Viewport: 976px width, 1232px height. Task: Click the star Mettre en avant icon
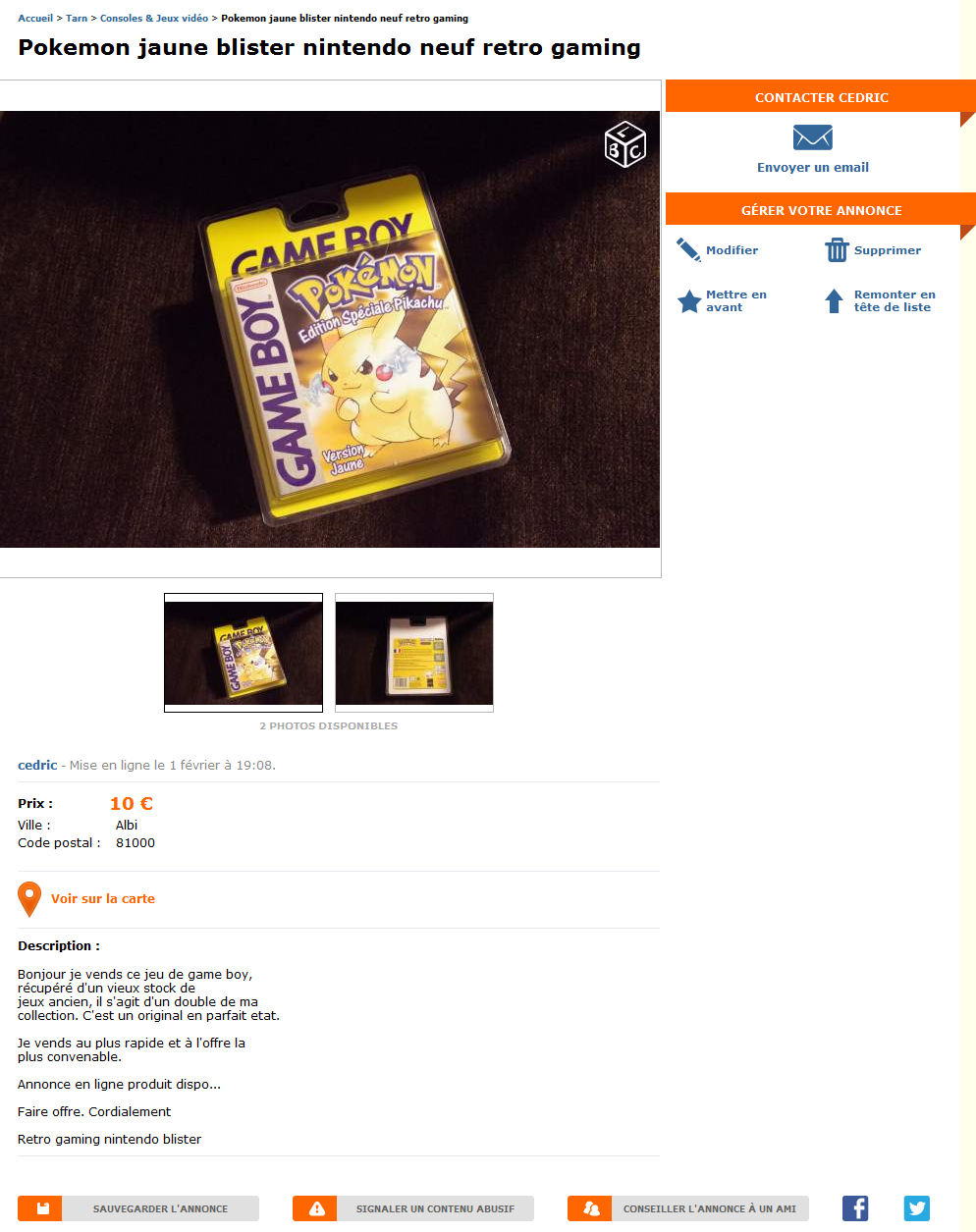pos(689,300)
